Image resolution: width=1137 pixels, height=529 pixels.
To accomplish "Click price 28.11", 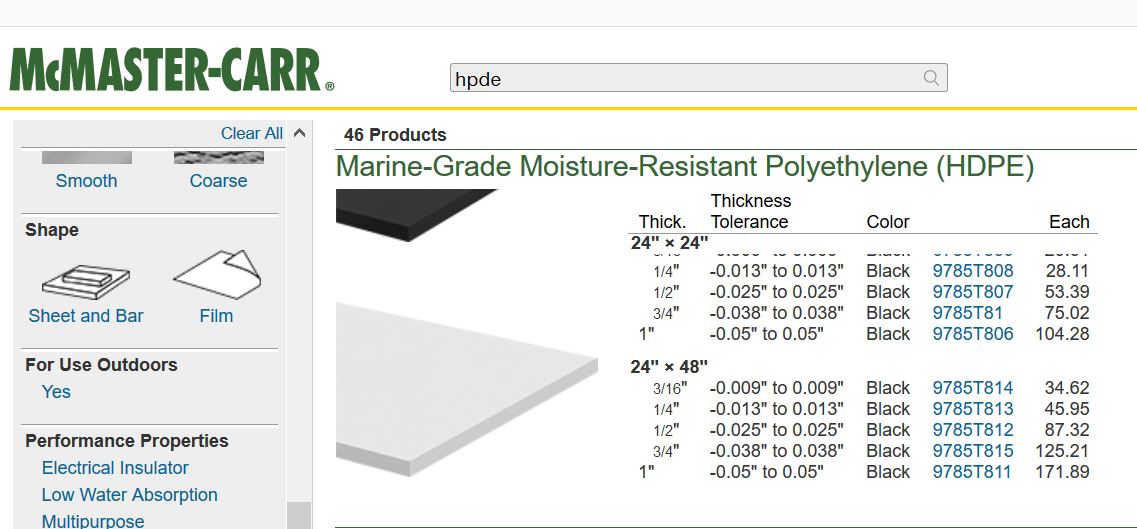I will click(1067, 272).
